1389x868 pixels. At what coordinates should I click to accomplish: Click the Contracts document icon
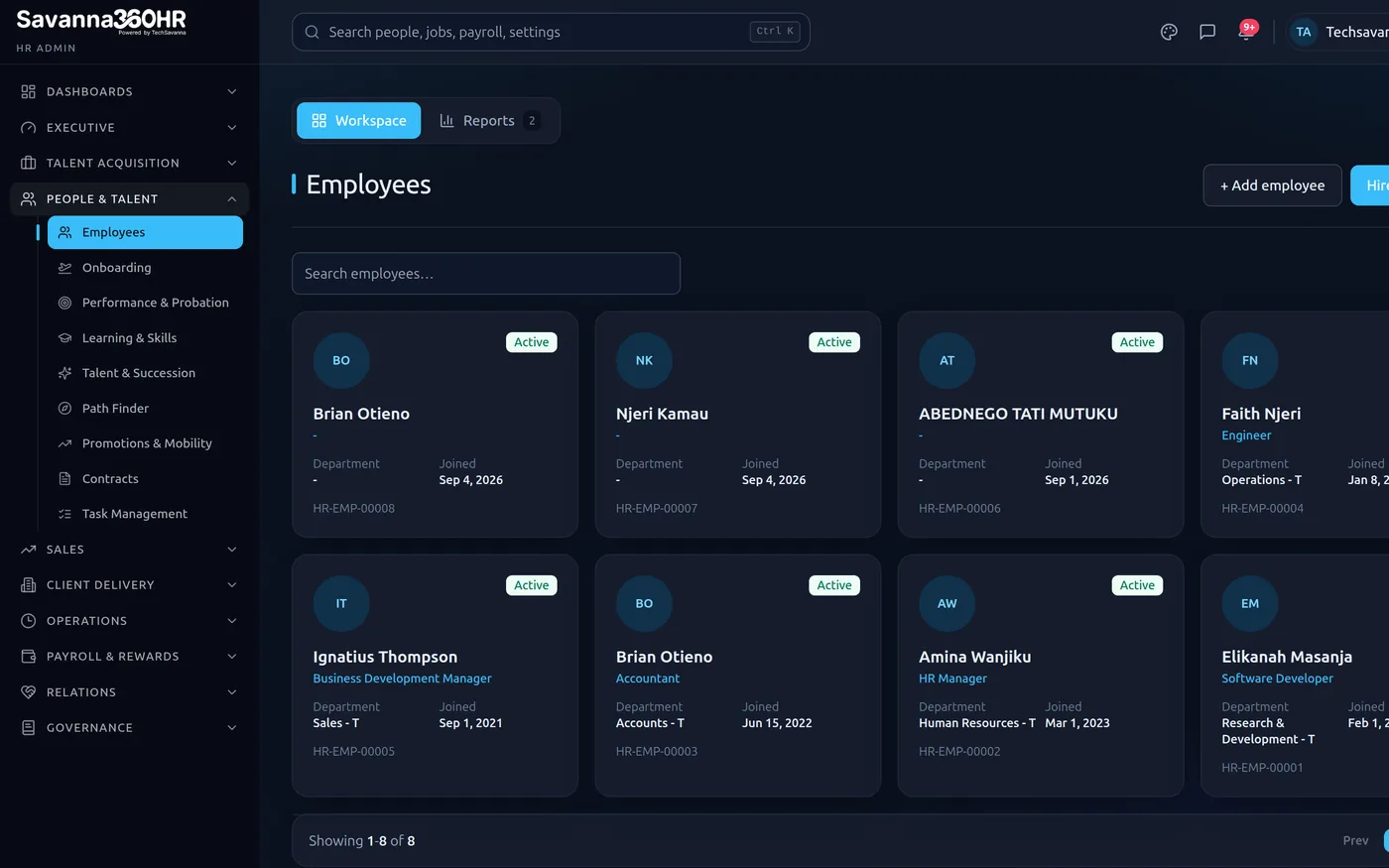click(x=64, y=479)
